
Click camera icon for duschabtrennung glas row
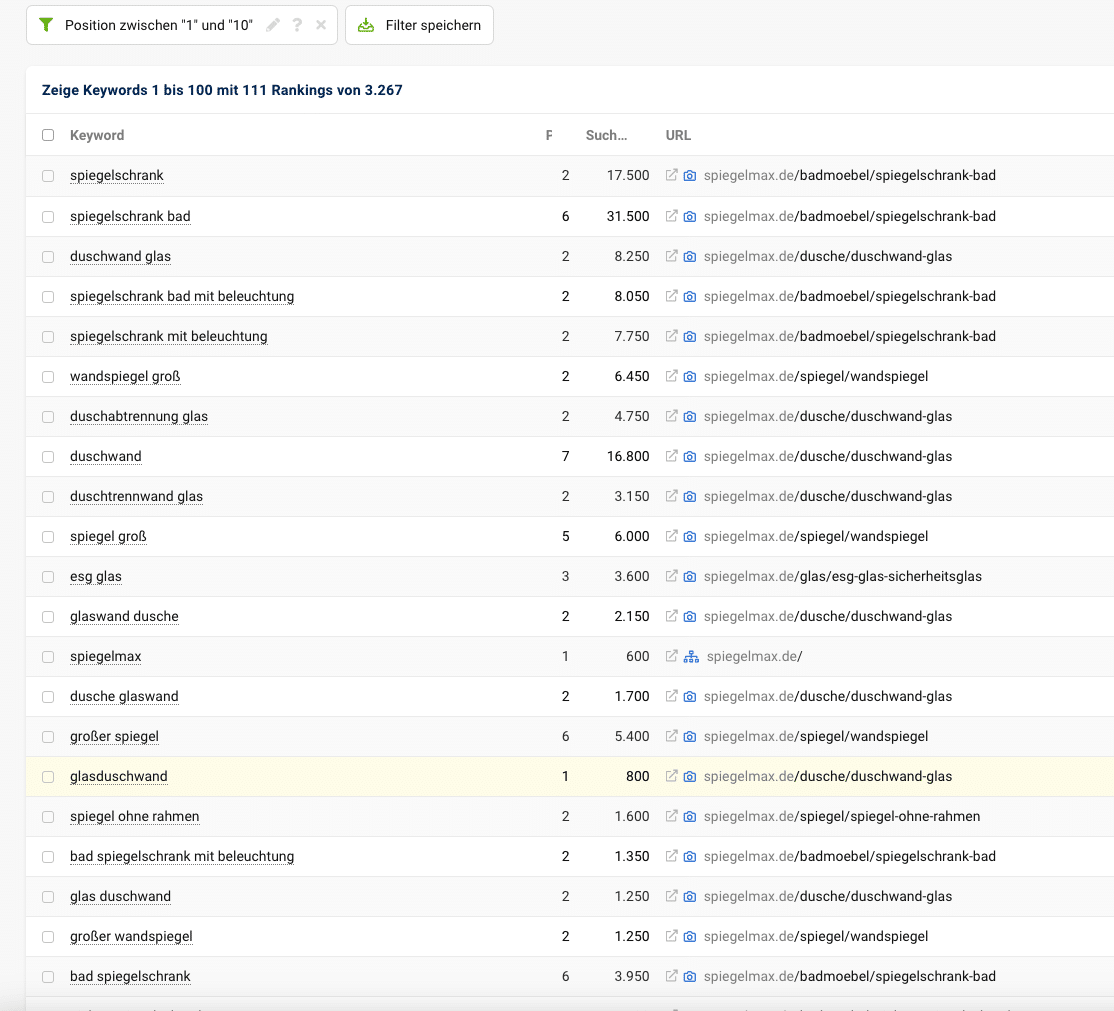tap(690, 416)
